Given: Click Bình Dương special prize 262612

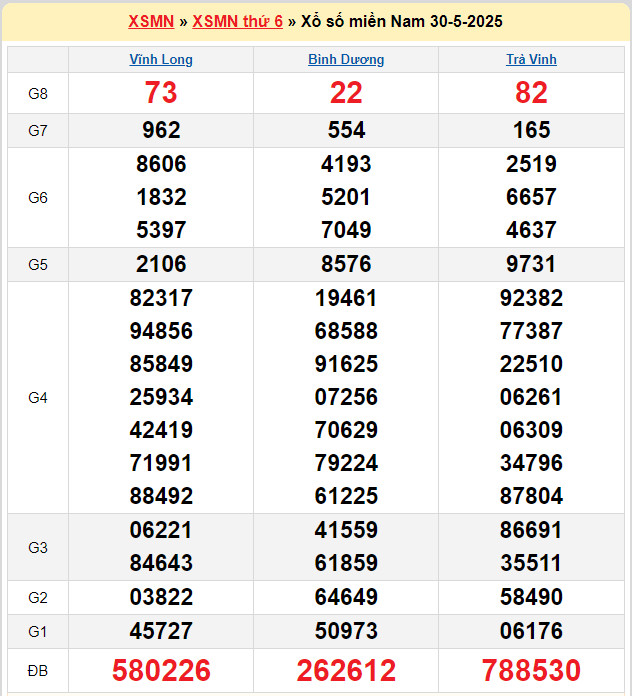Looking at the screenshot, I should point(346,670).
